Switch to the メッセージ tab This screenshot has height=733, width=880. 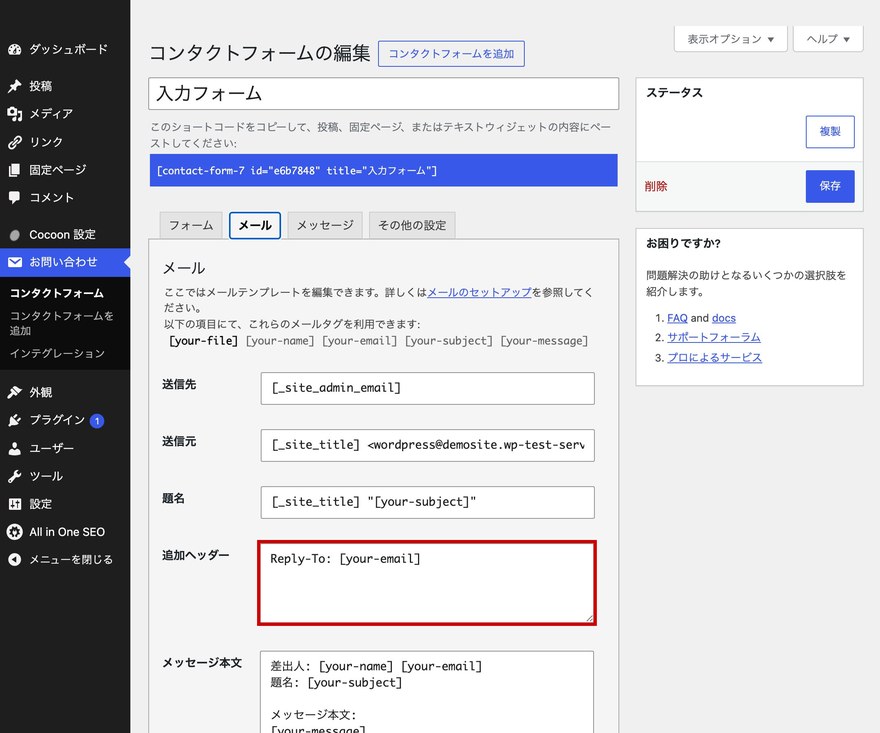(325, 225)
